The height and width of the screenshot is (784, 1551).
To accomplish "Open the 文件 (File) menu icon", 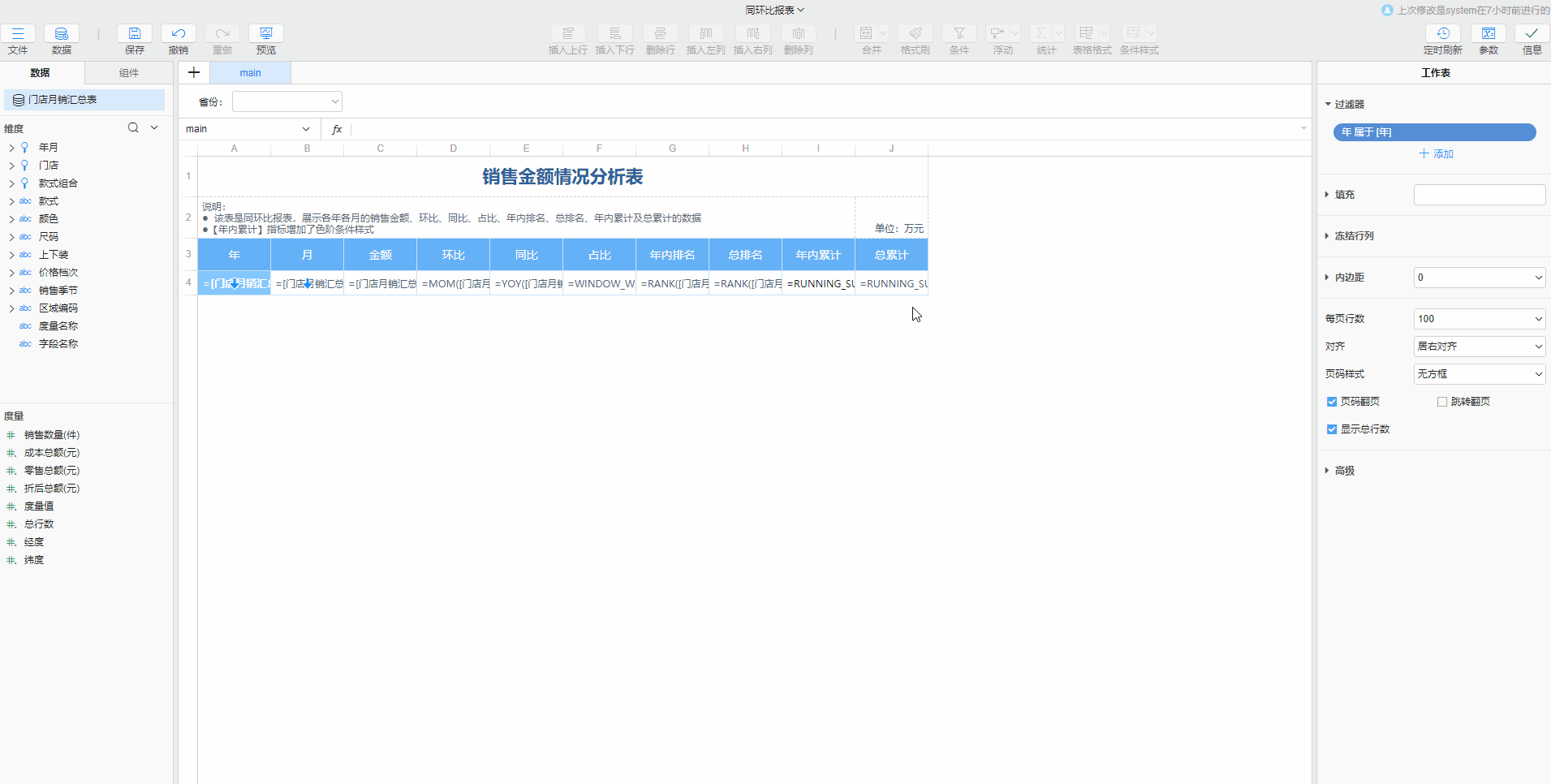I will point(18,33).
